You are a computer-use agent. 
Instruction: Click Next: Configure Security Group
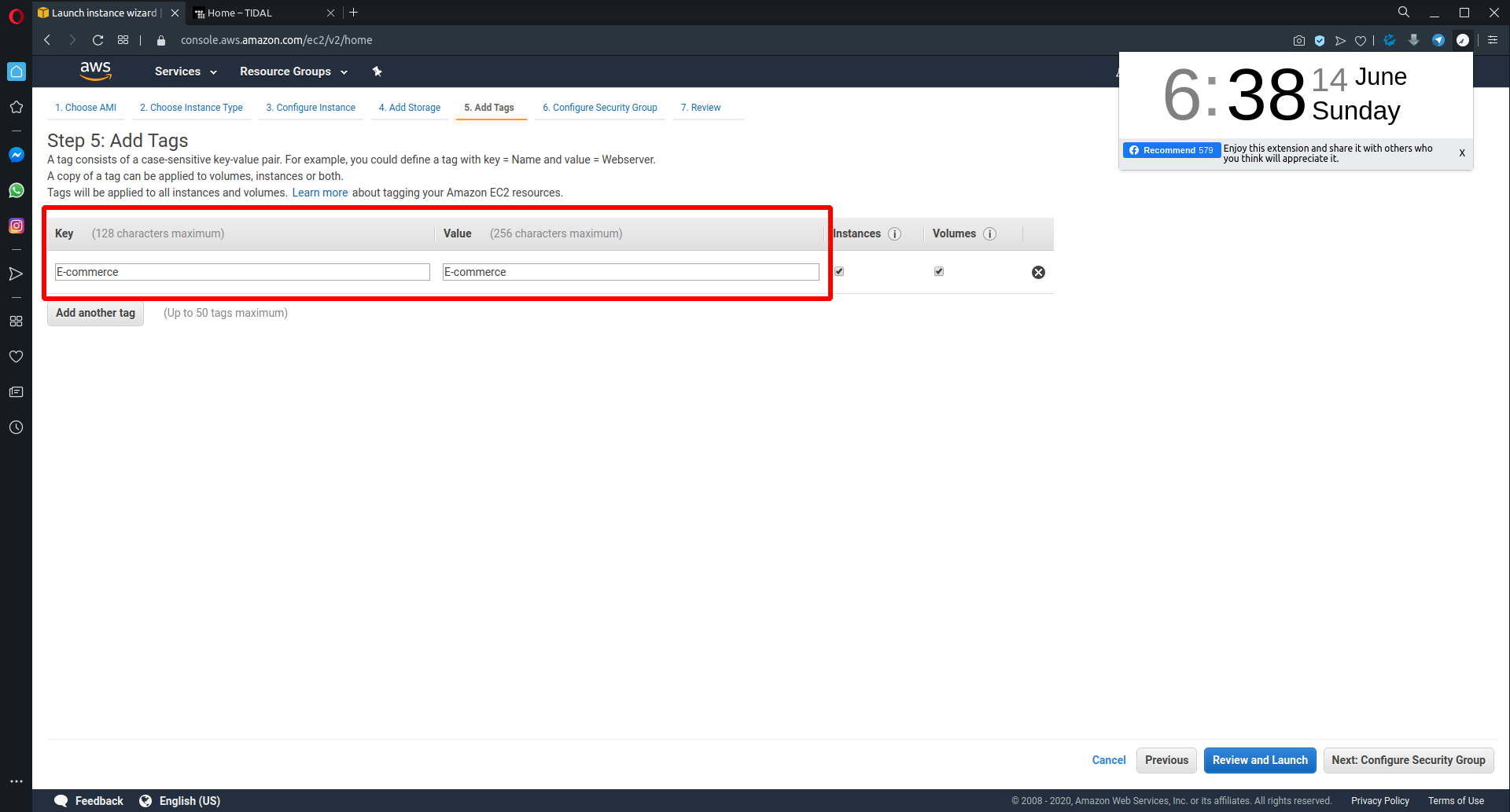click(x=1408, y=760)
